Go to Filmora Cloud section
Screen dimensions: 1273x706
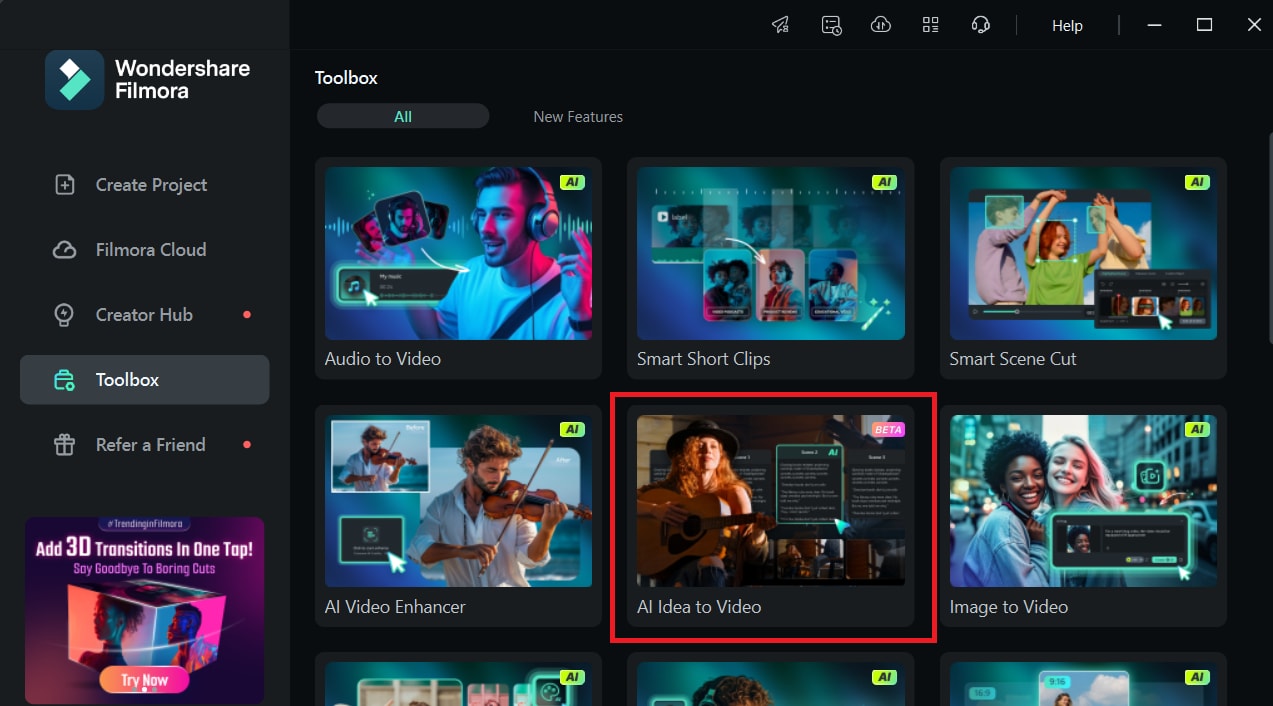click(x=145, y=250)
